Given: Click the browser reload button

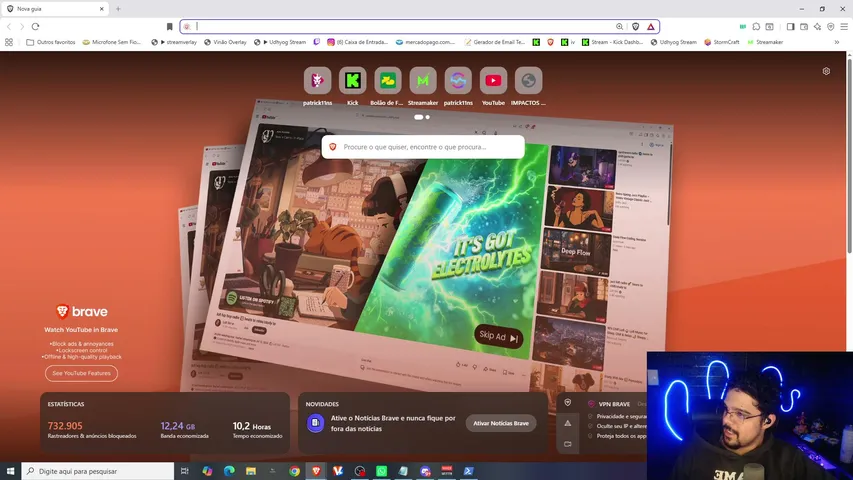Looking at the screenshot, I should click(x=35, y=27).
